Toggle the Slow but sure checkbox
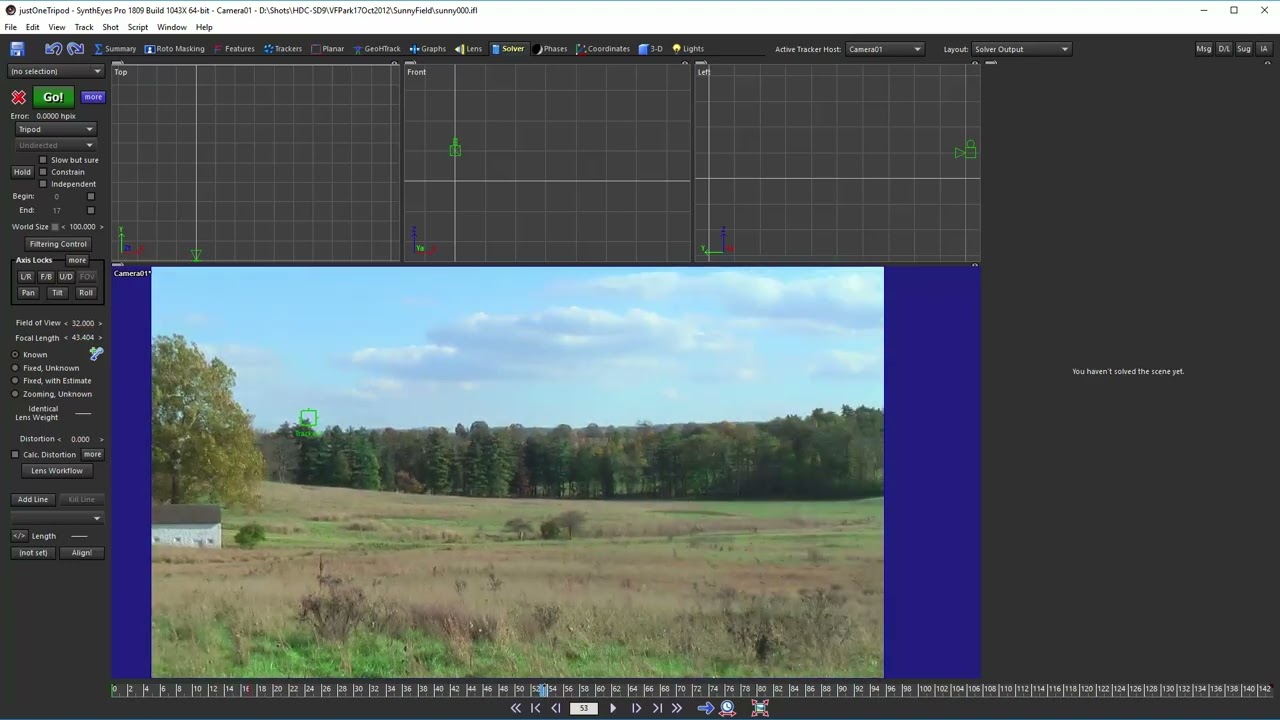The height and width of the screenshot is (720, 1280). click(x=43, y=160)
